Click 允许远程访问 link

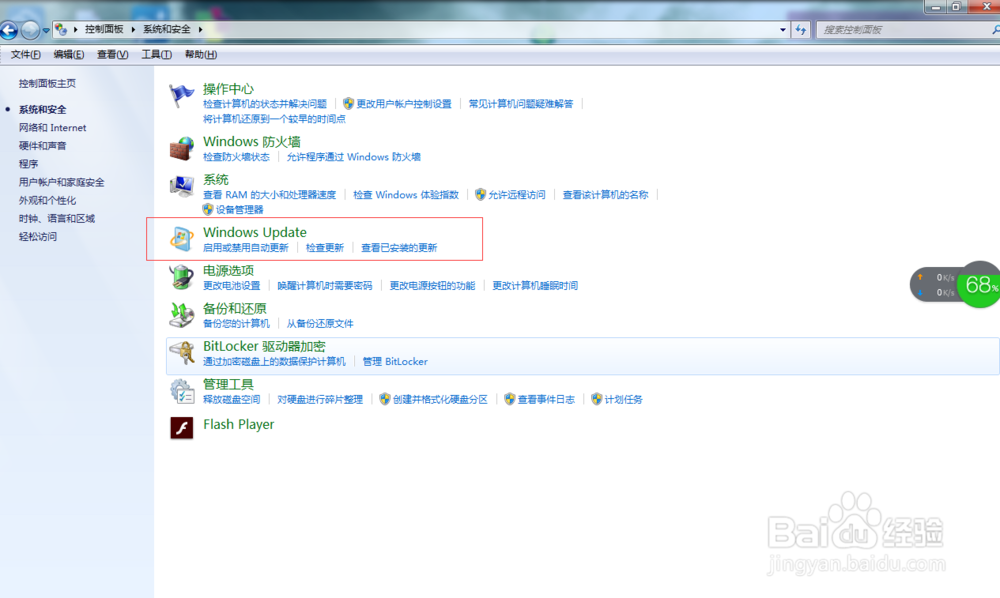click(x=517, y=194)
